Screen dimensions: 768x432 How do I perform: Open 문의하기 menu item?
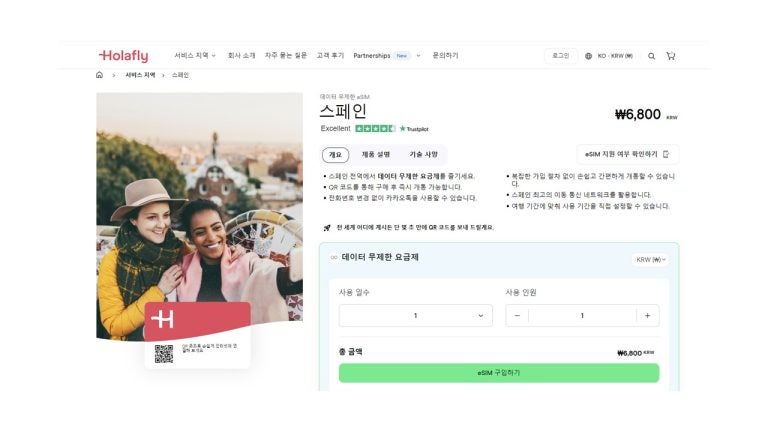point(445,56)
